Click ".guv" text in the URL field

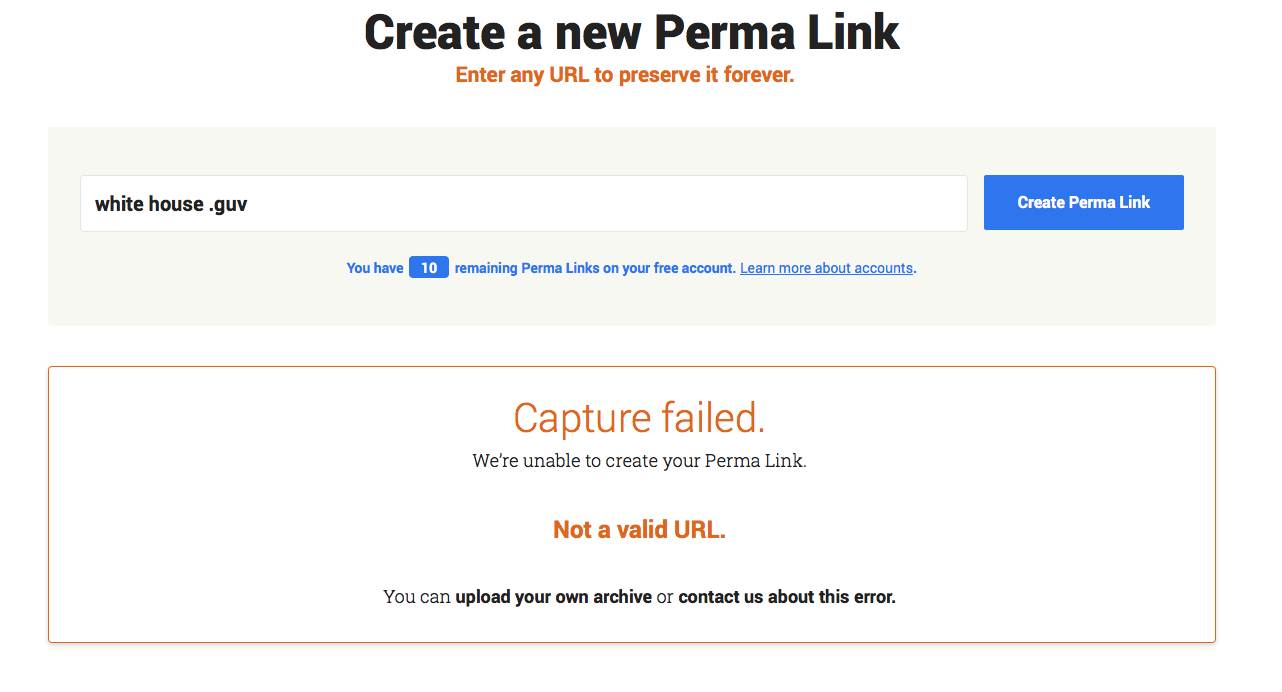click(x=228, y=205)
